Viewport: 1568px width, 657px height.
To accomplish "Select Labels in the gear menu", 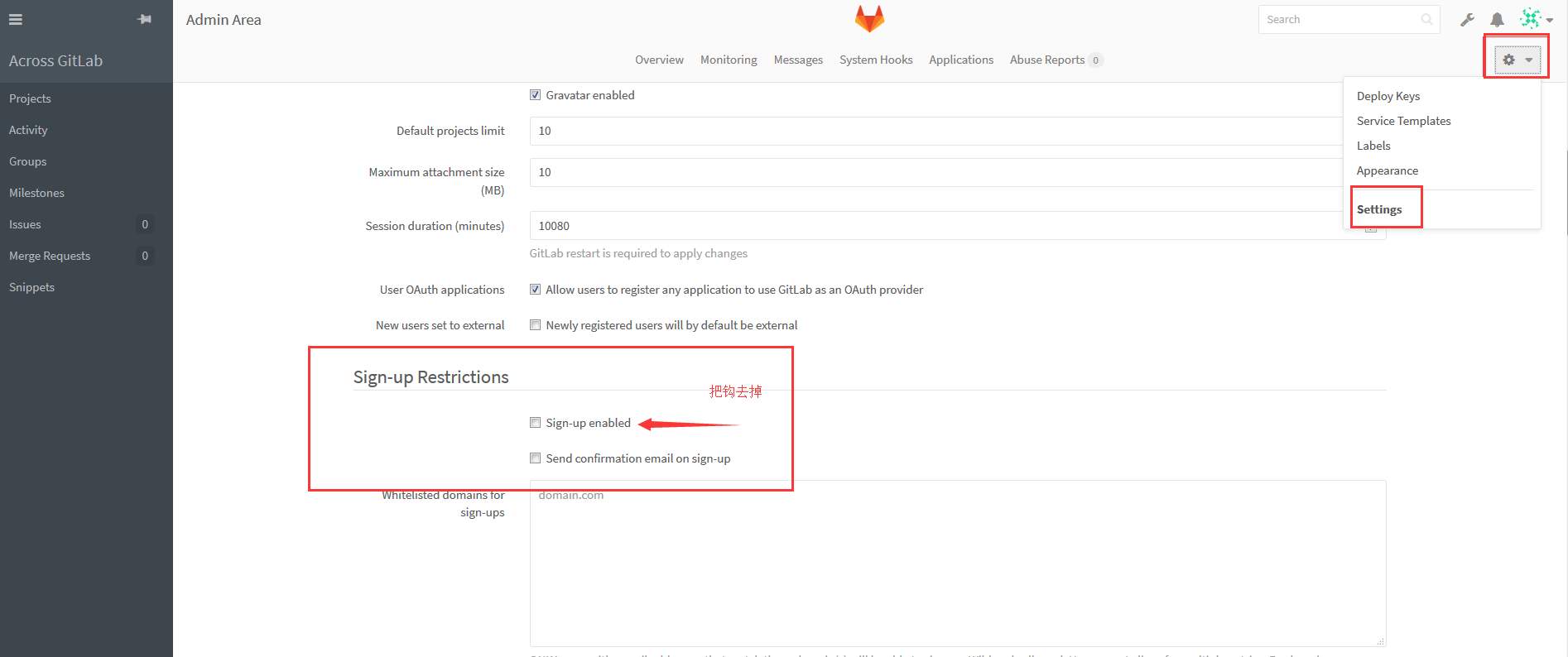I will tap(1373, 146).
